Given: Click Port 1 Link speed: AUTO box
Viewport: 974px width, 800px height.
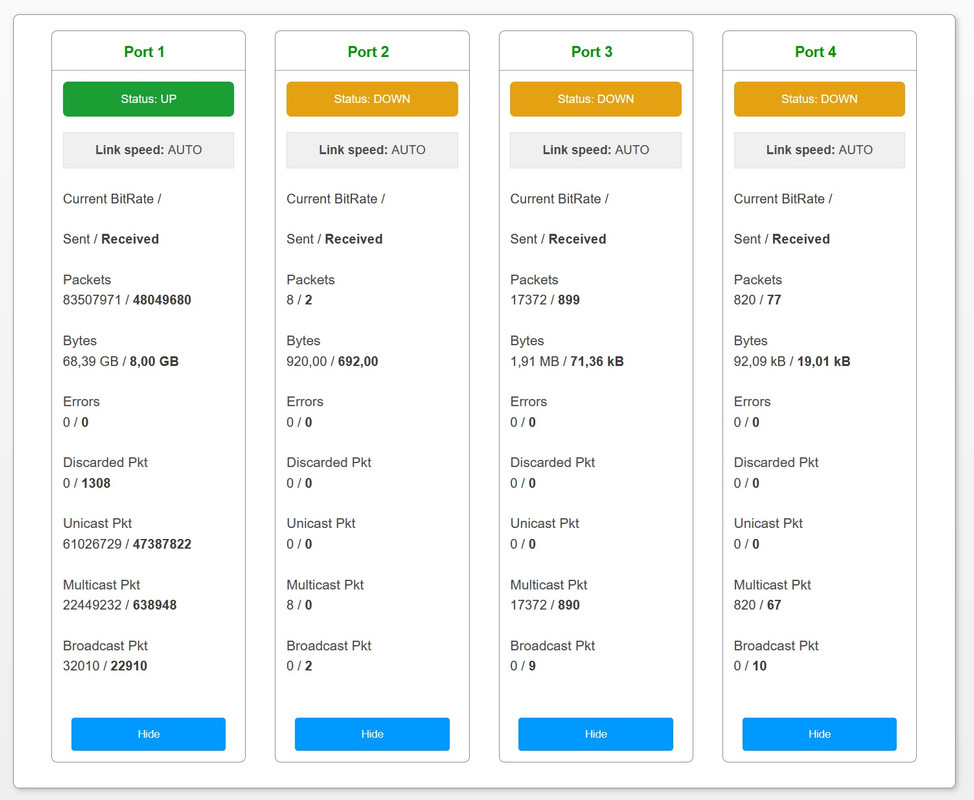Looking at the screenshot, I should tap(148, 150).
